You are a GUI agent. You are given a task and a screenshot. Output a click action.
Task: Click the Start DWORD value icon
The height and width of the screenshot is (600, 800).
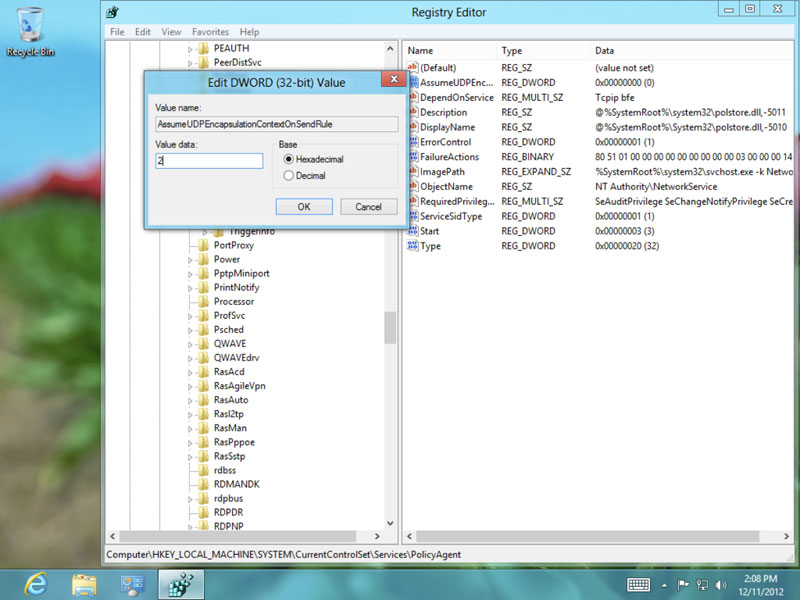[x=413, y=231]
